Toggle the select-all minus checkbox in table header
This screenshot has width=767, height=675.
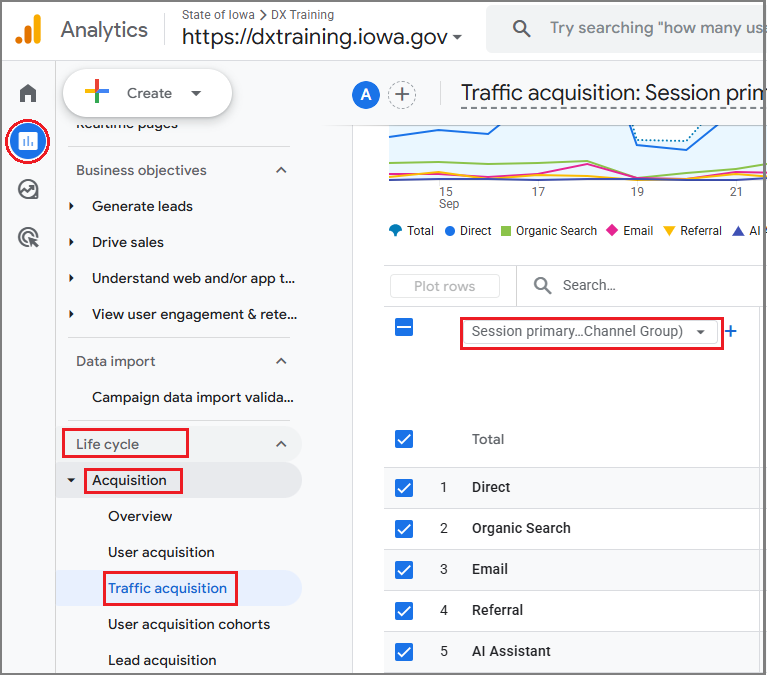point(404,327)
